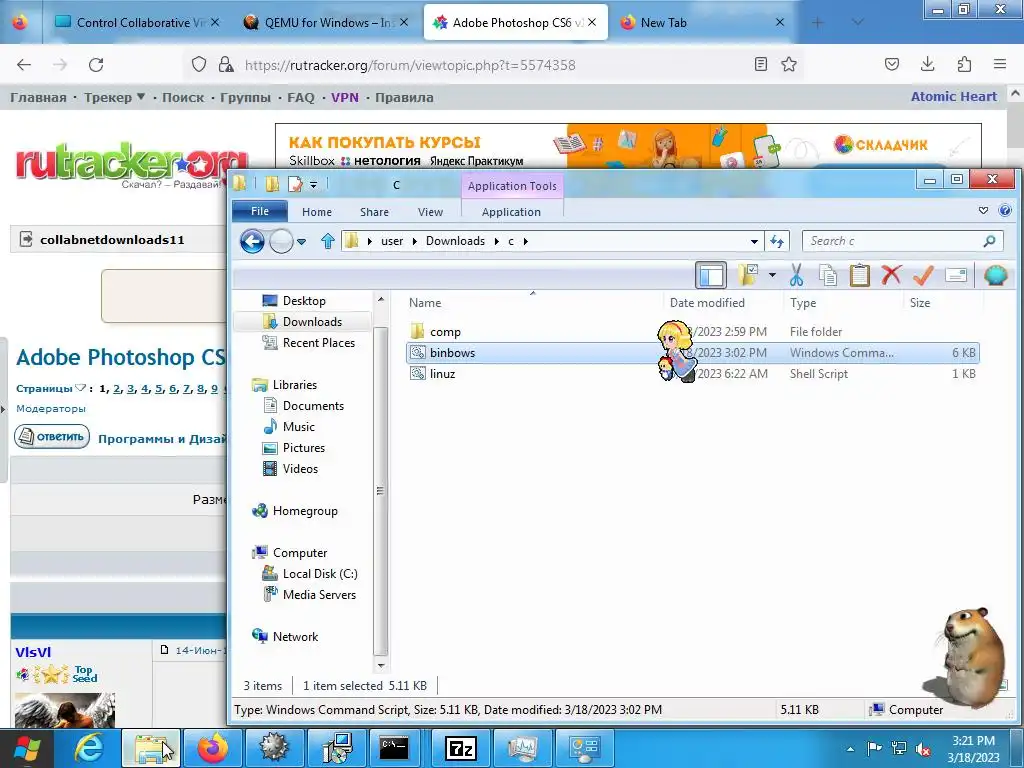The width and height of the screenshot is (1024, 768).
Task: Click the Cut scissors icon in Explorer toolbar
Action: [796, 275]
